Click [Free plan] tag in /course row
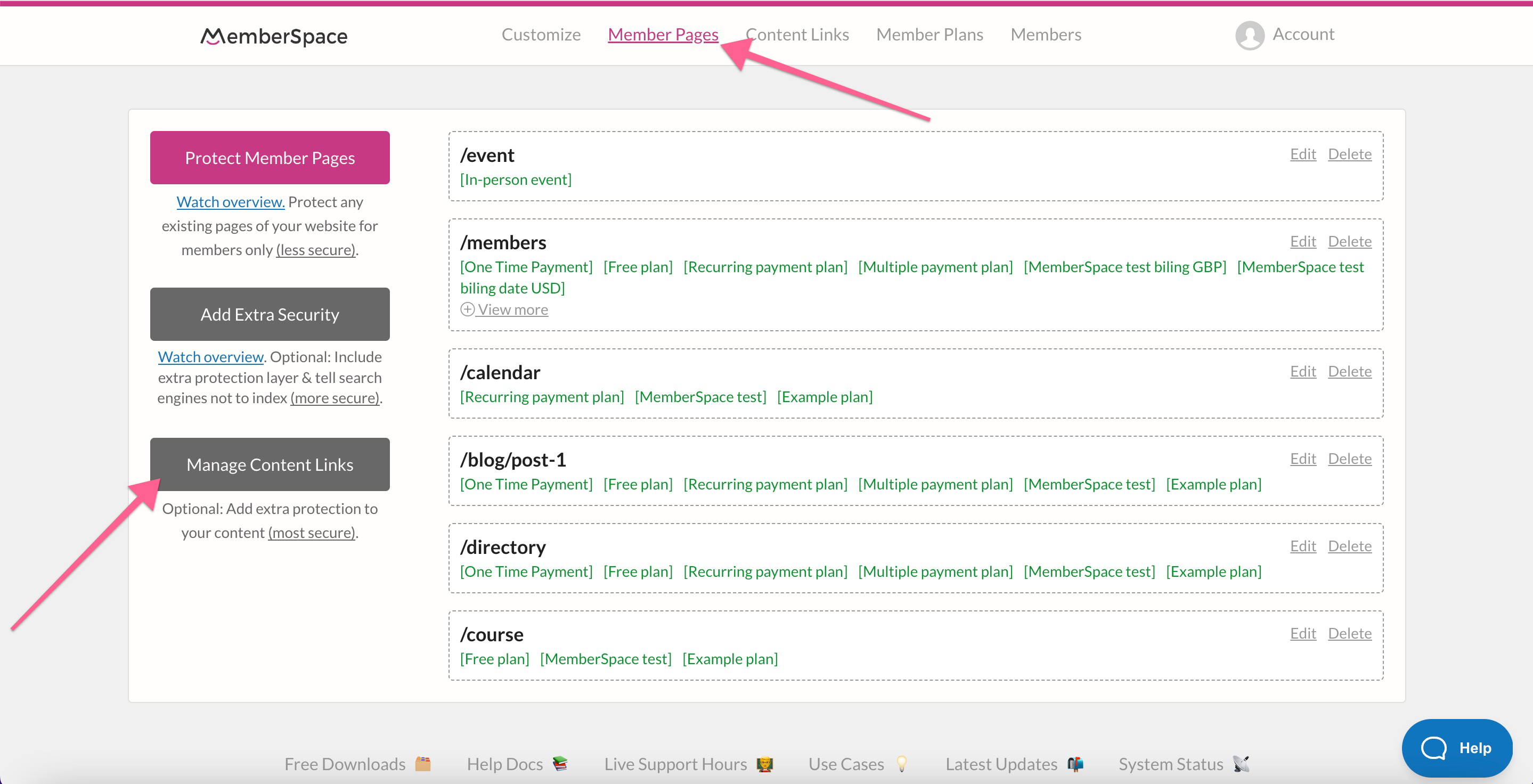Image resolution: width=1533 pixels, height=784 pixels. point(494,659)
